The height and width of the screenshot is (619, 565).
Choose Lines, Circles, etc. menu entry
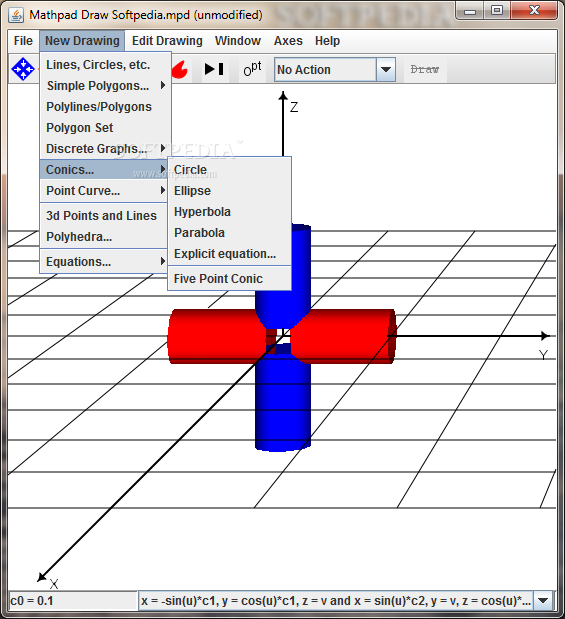tap(105, 65)
